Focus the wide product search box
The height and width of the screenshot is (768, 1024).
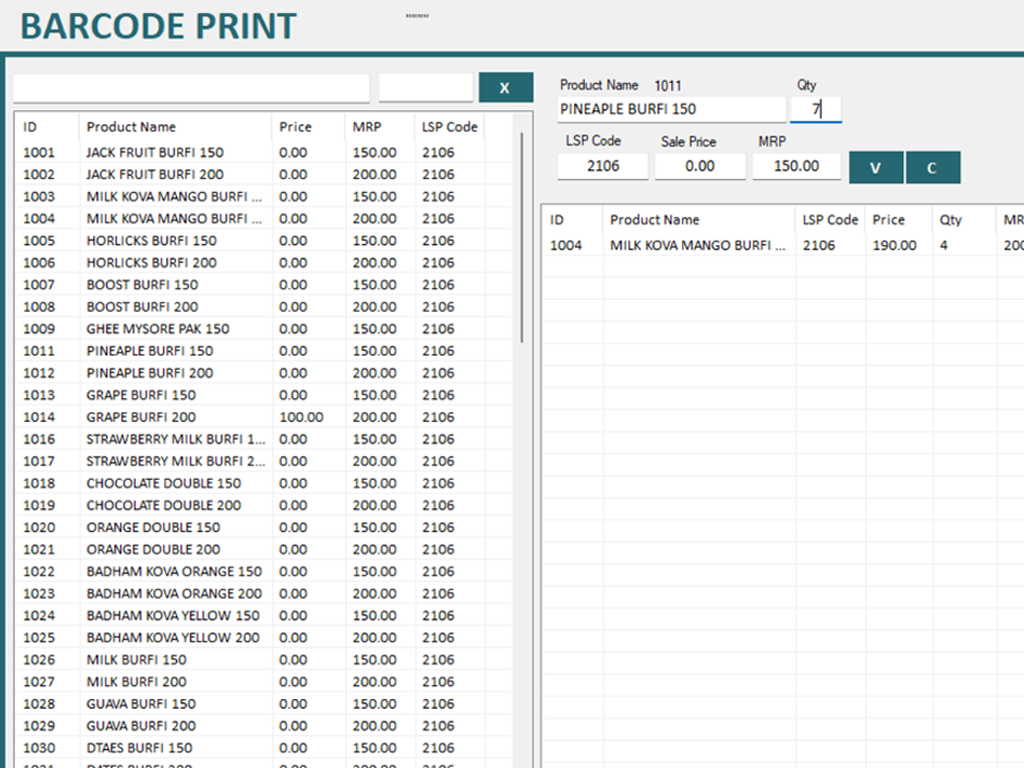pyautogui.click(x=191, y=88)
